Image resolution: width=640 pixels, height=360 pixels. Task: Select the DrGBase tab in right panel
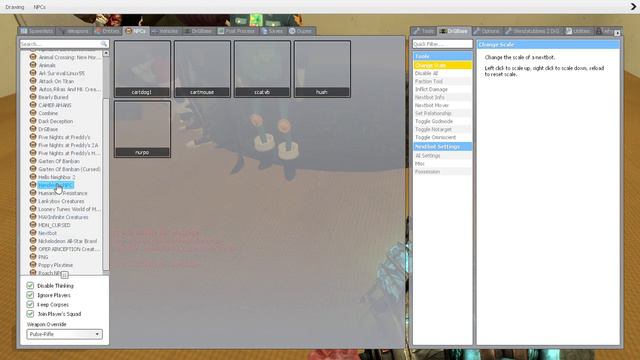[454, 31]
